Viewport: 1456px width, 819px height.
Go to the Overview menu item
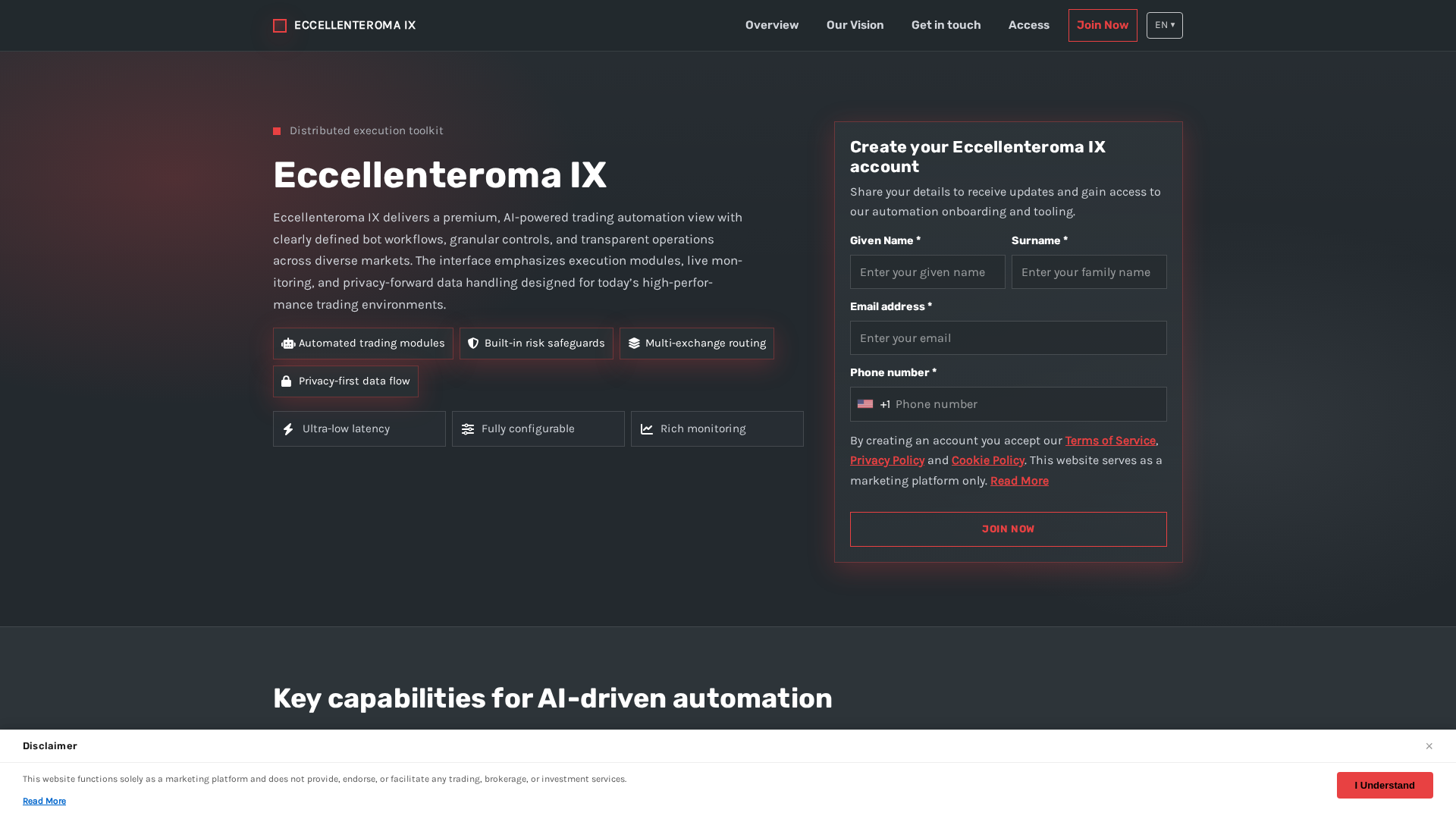771,25
